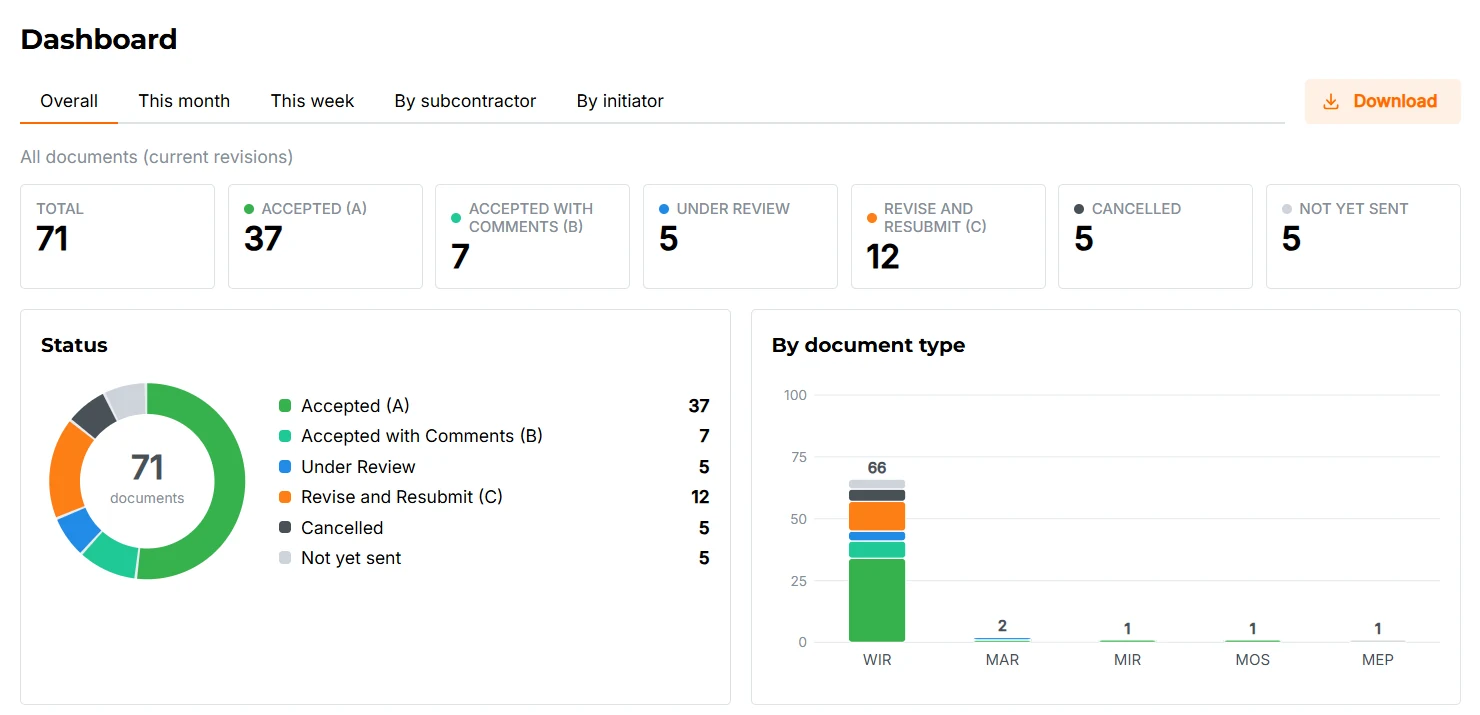Select the NOT YET SENT summary card
Viewport: 1480px width, 715px height.
[1363, 236]
